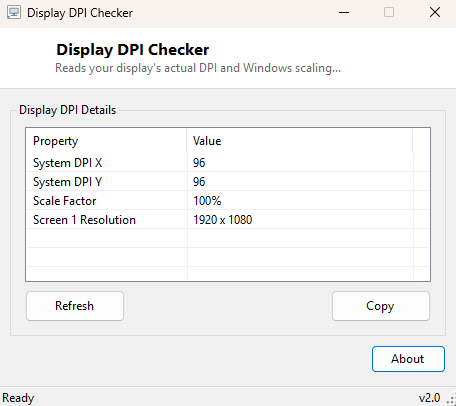Click the 96 value for System DPI X
Screen dimensions: 456x406
click(199, 163)
